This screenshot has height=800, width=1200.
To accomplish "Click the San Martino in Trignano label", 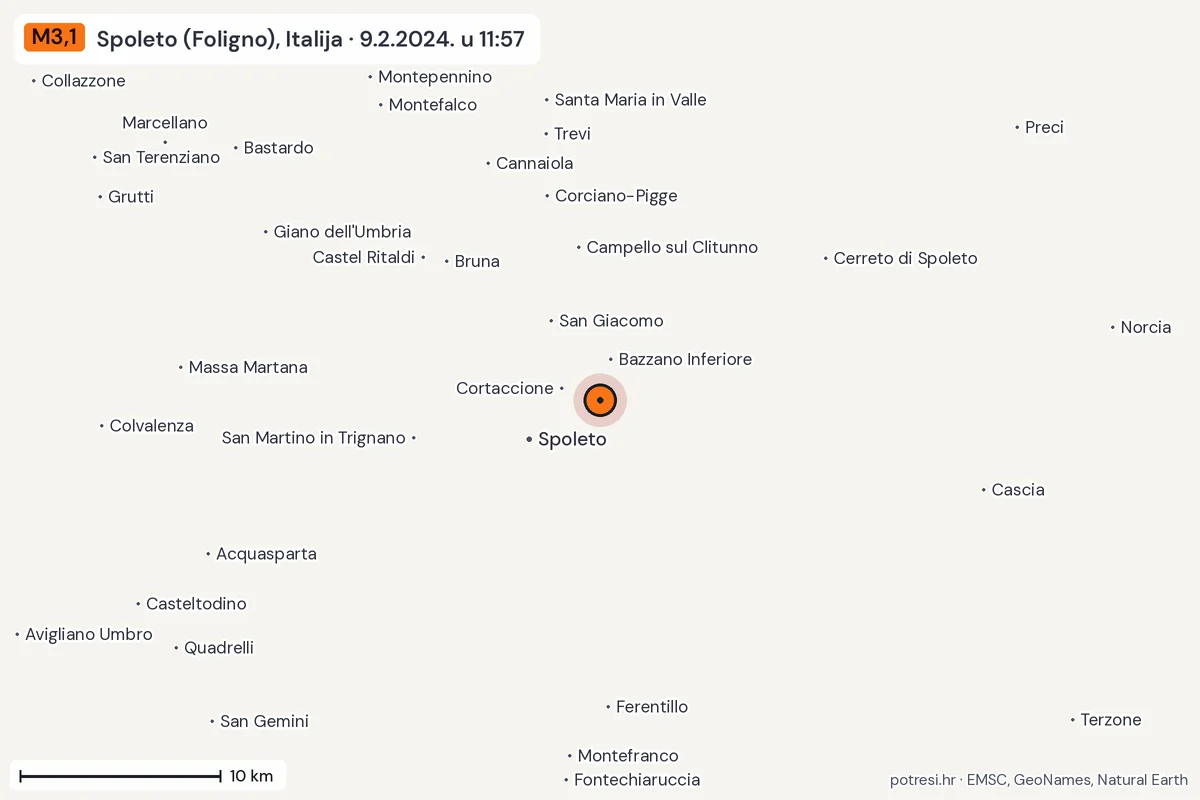I will coord(314,438).
